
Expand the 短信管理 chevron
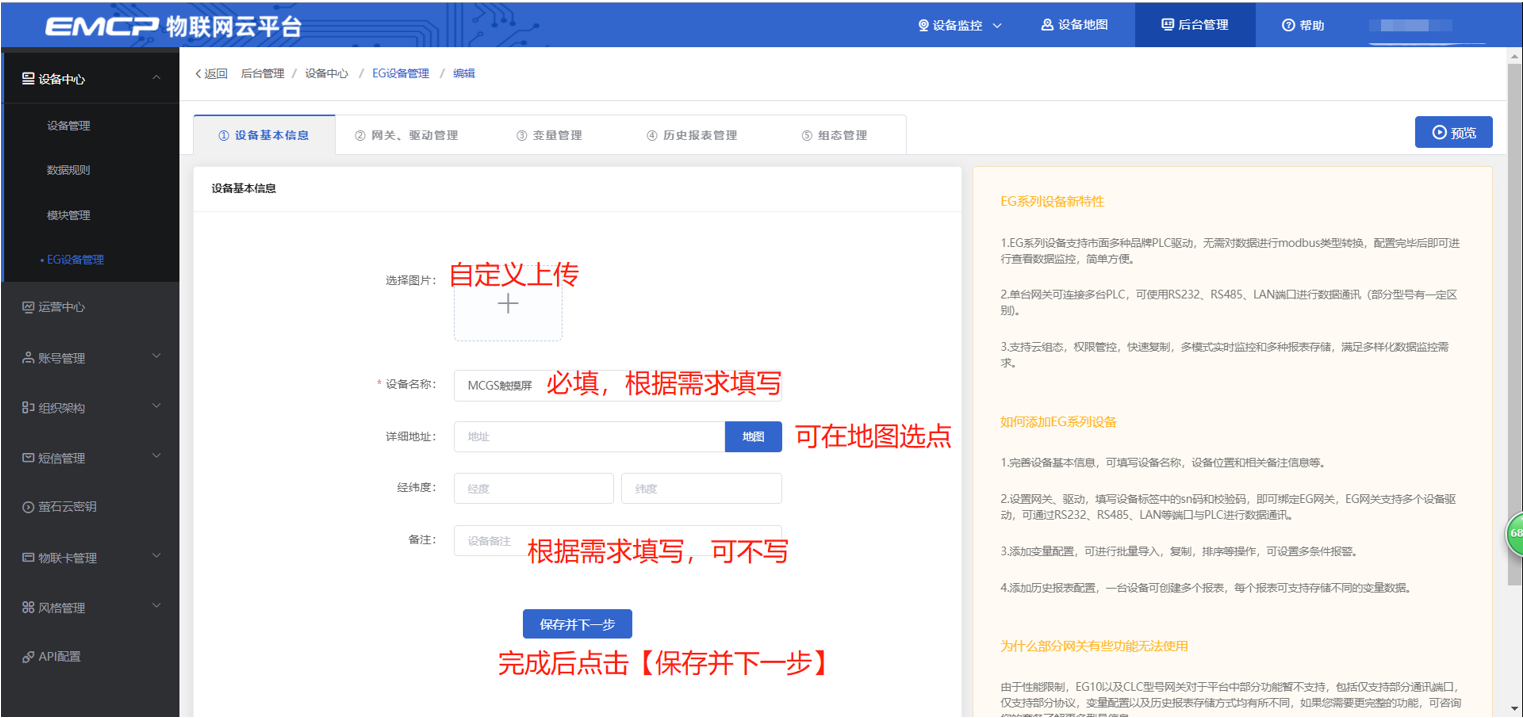pos(156,456)
